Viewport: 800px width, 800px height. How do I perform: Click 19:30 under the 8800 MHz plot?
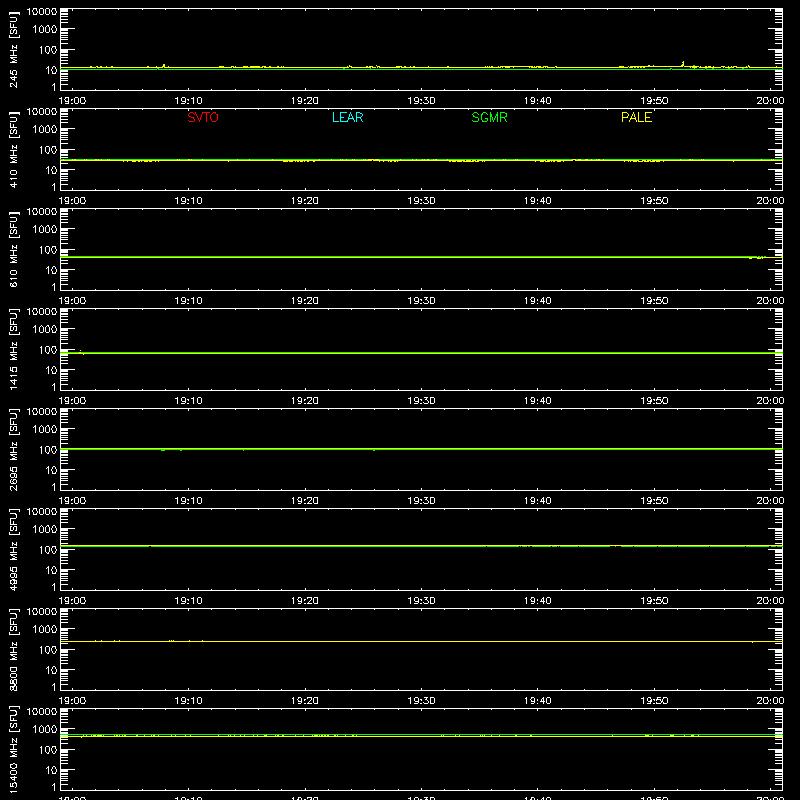421,701
